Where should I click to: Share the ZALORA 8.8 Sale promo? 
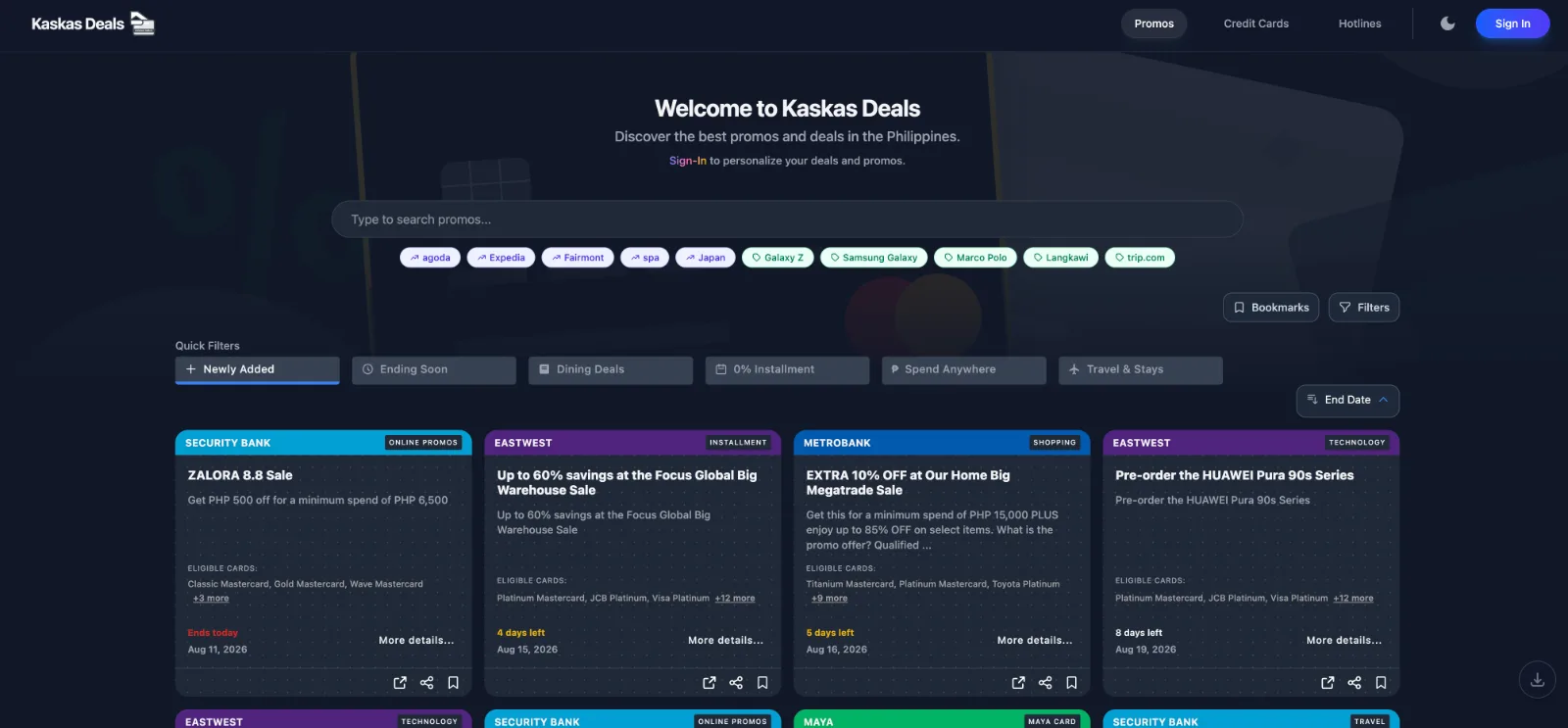(x=426, y=683)
